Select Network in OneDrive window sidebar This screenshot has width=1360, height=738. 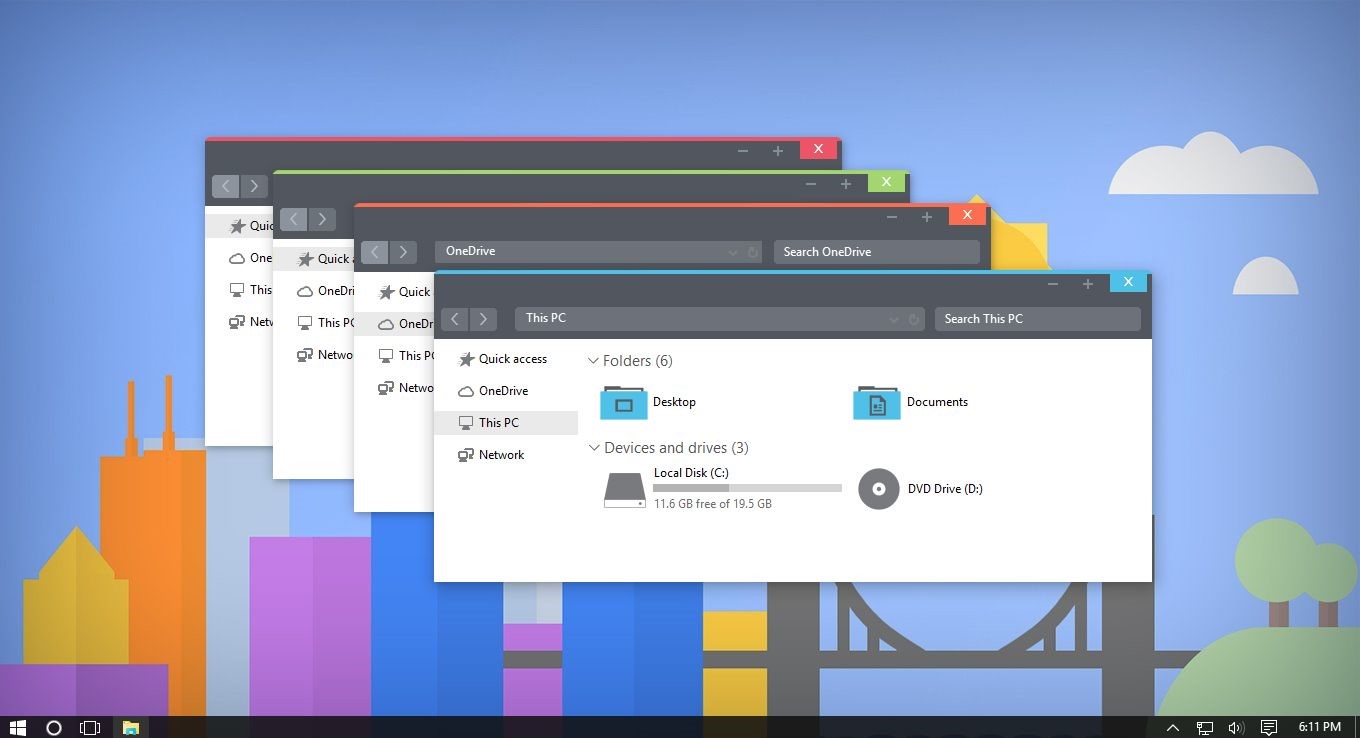(x=395, y=388)
